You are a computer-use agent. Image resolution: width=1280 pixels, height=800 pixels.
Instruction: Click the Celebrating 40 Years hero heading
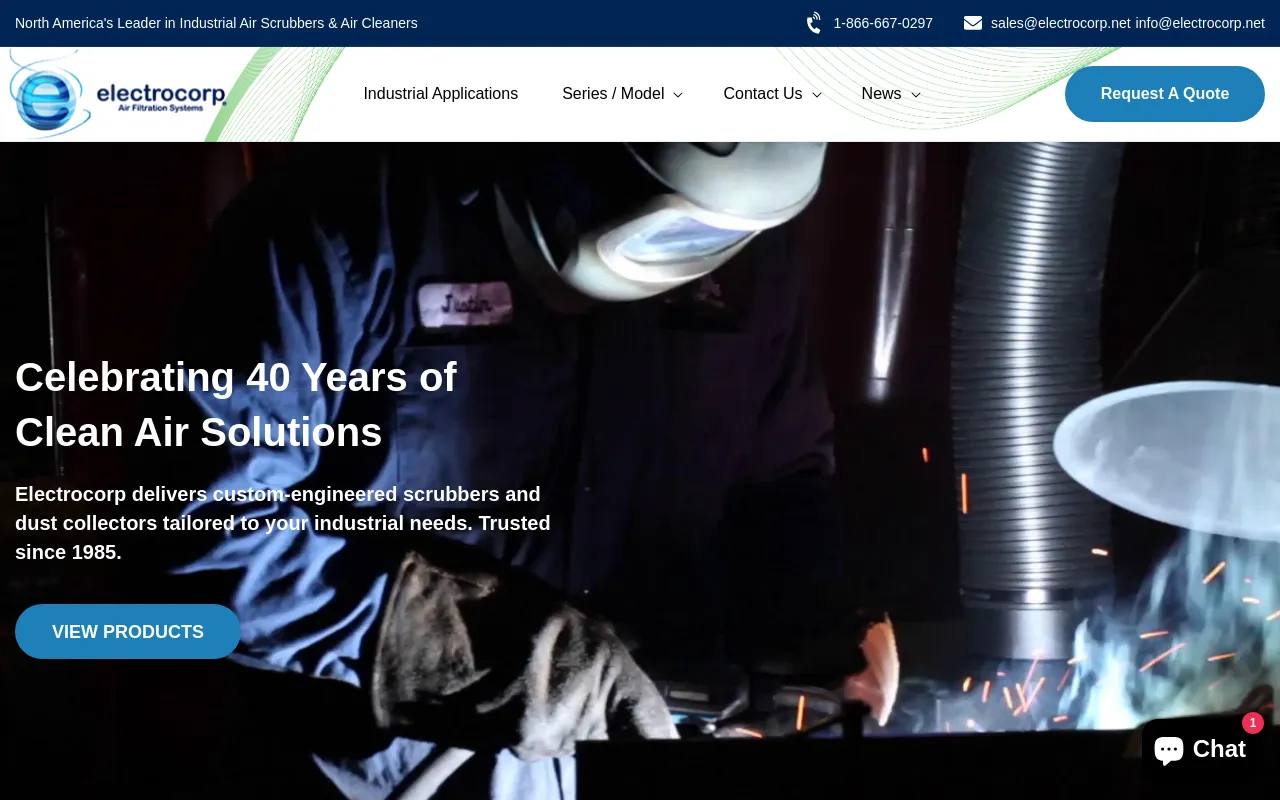pos(236,405)
